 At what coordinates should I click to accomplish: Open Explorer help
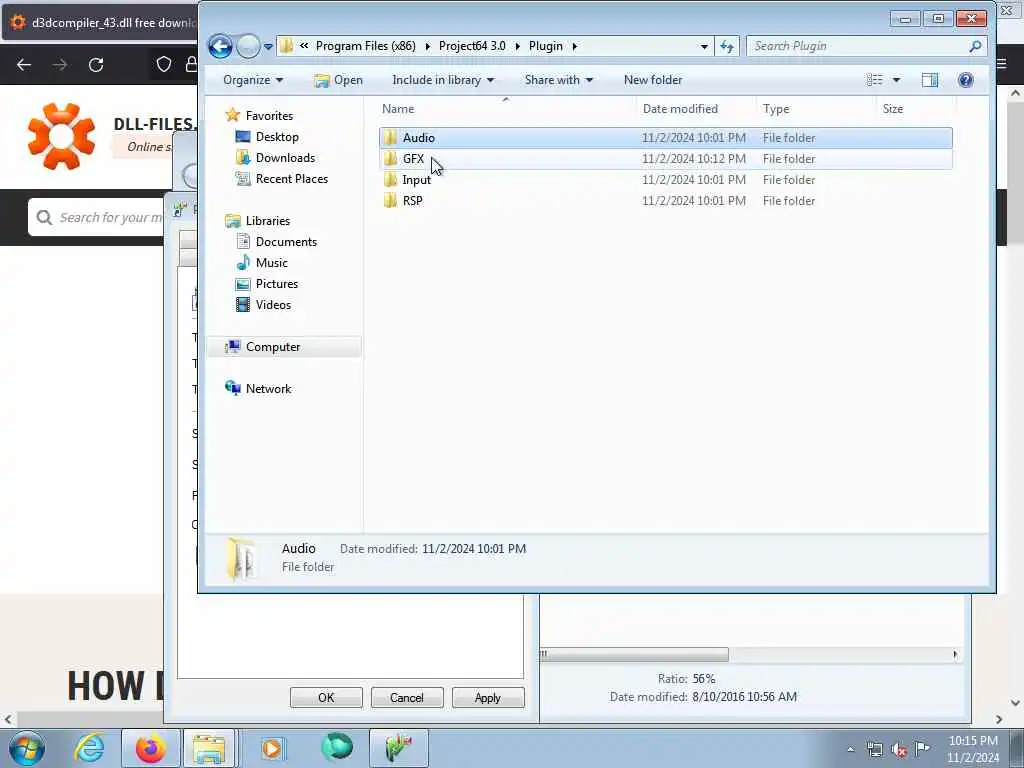965,80
